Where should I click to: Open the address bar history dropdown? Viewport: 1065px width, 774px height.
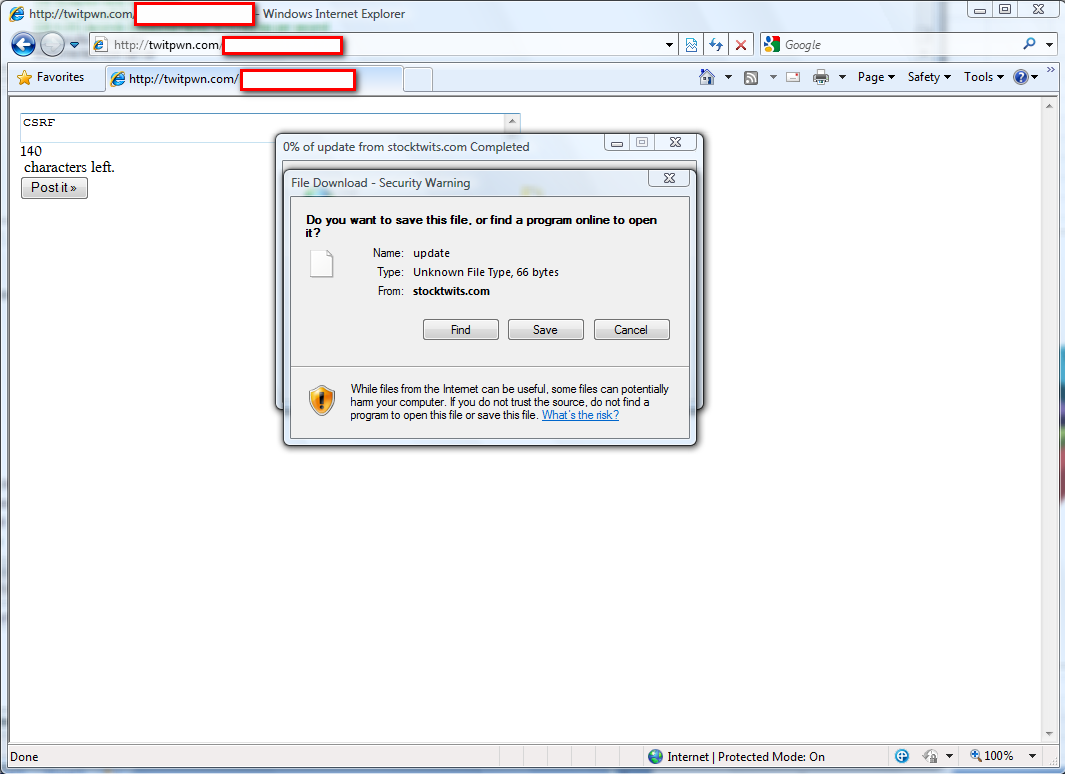pyautogui.click(x=669, y=45)
